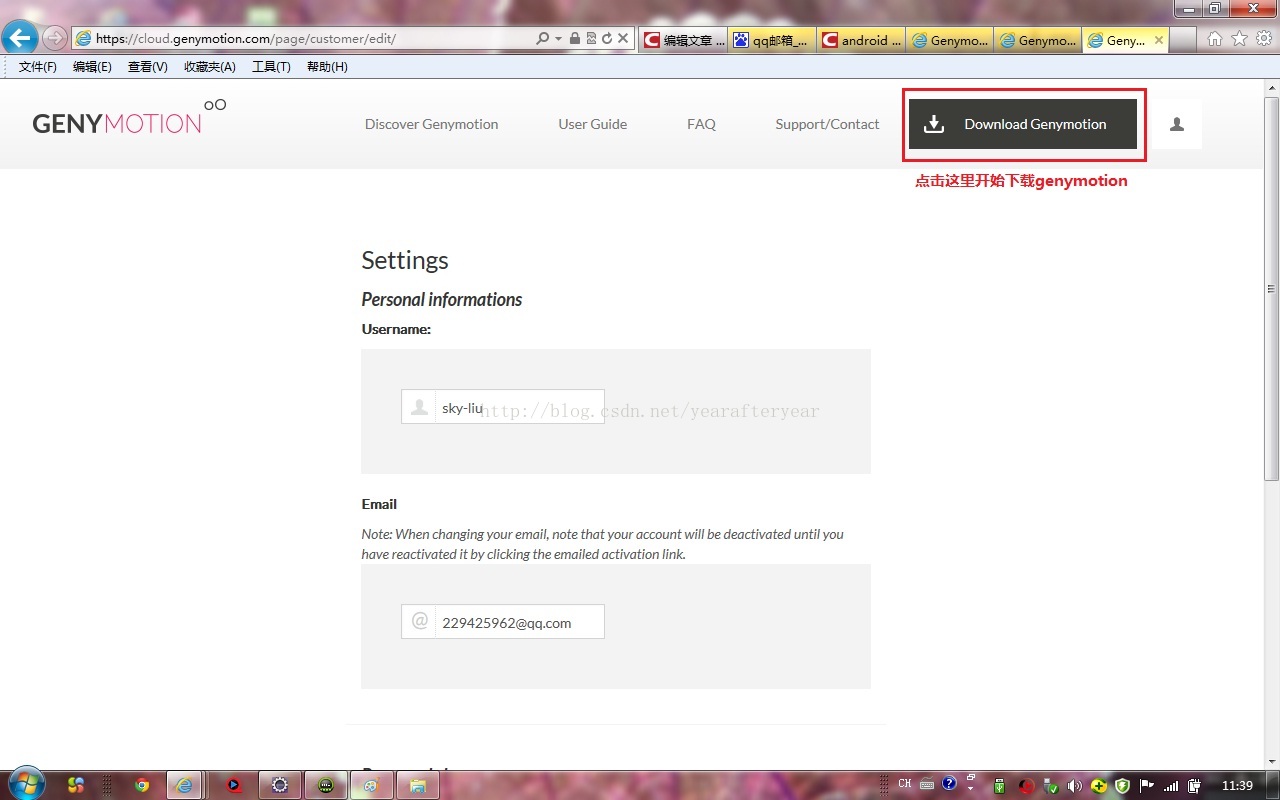1280x800 pixels.
Task: Switch to the 编辑文章 tab
Action: [x=683, y=40]
